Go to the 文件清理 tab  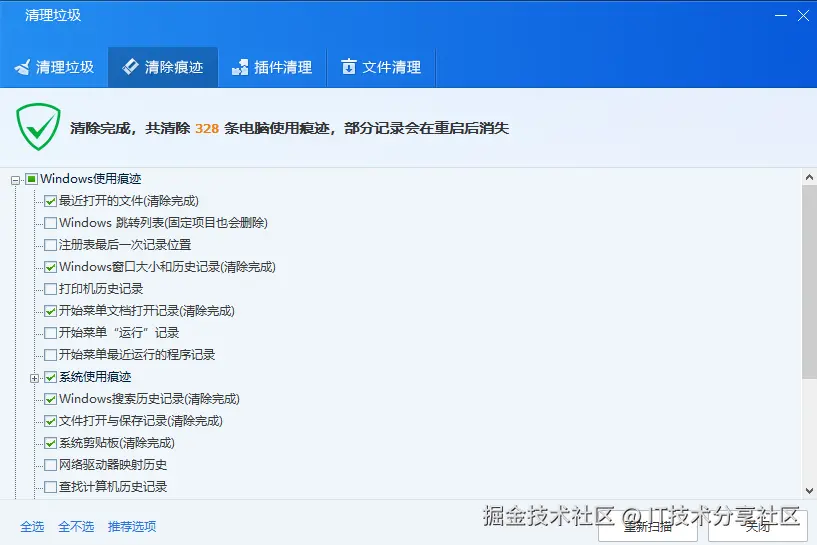coord(381,67)
